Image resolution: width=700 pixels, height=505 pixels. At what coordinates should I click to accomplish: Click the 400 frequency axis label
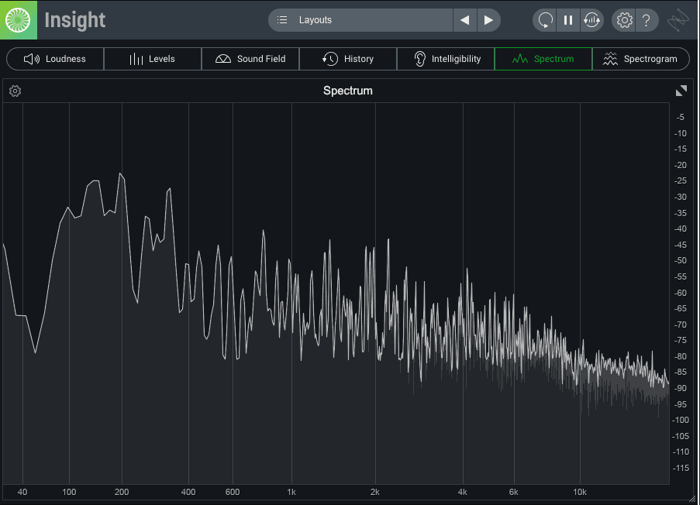[188, 492]
